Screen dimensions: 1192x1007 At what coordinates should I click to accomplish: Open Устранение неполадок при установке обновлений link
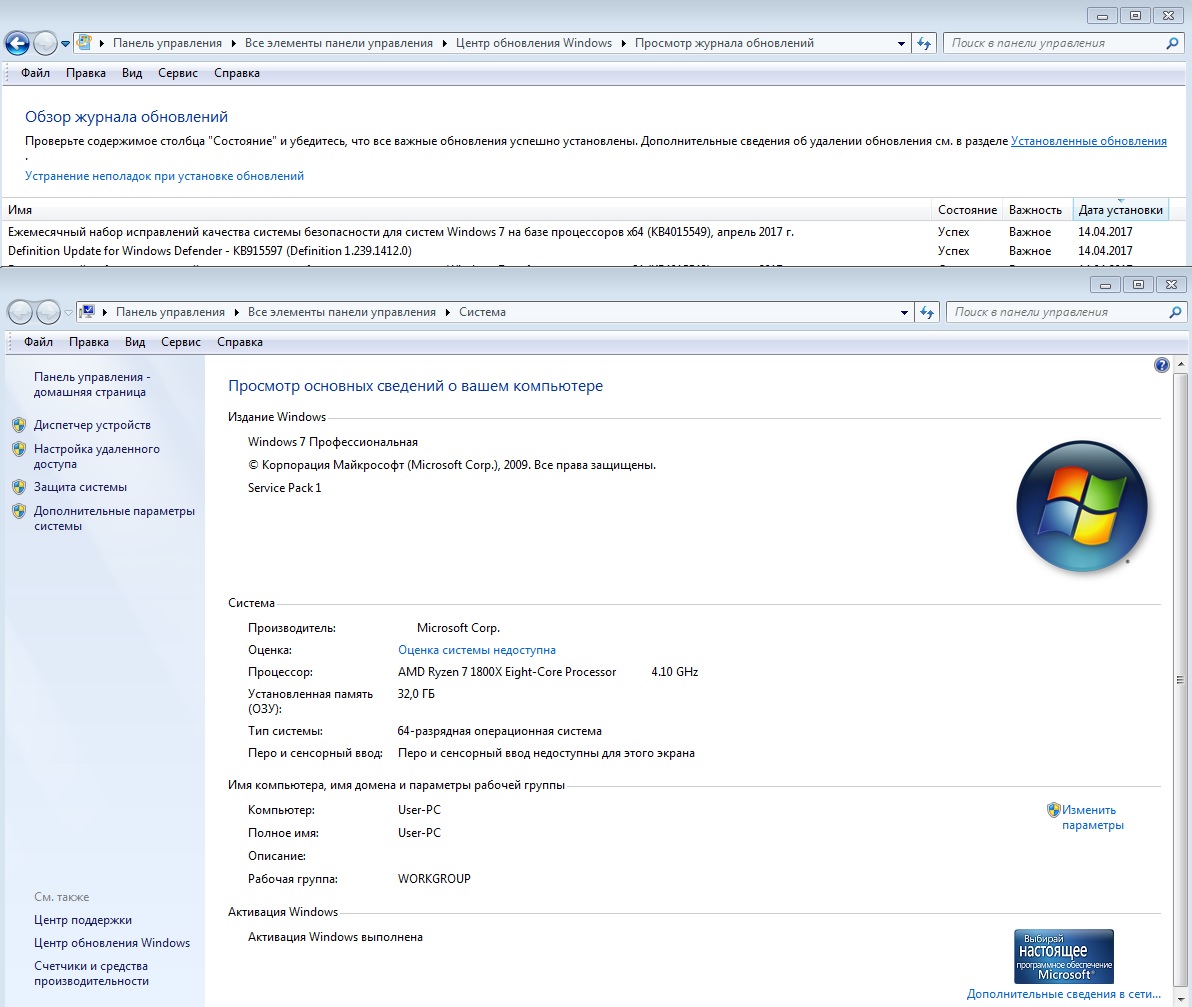(x=164, y=176)
